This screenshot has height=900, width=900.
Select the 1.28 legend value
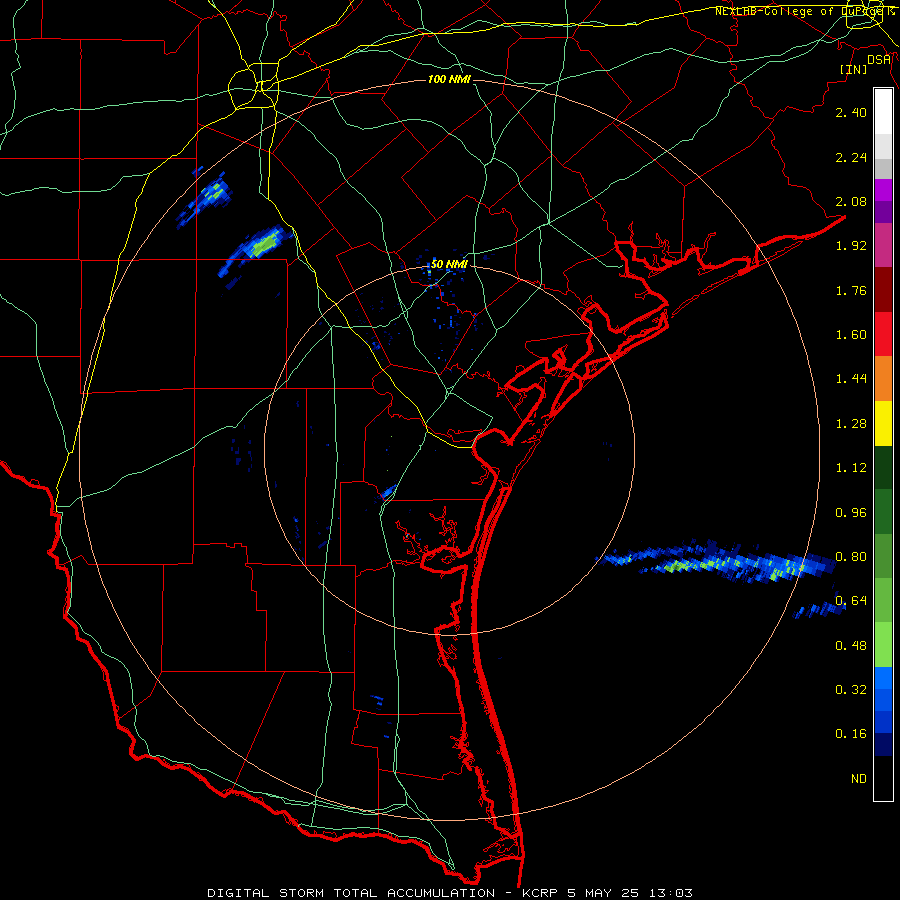tap(851, 424)
